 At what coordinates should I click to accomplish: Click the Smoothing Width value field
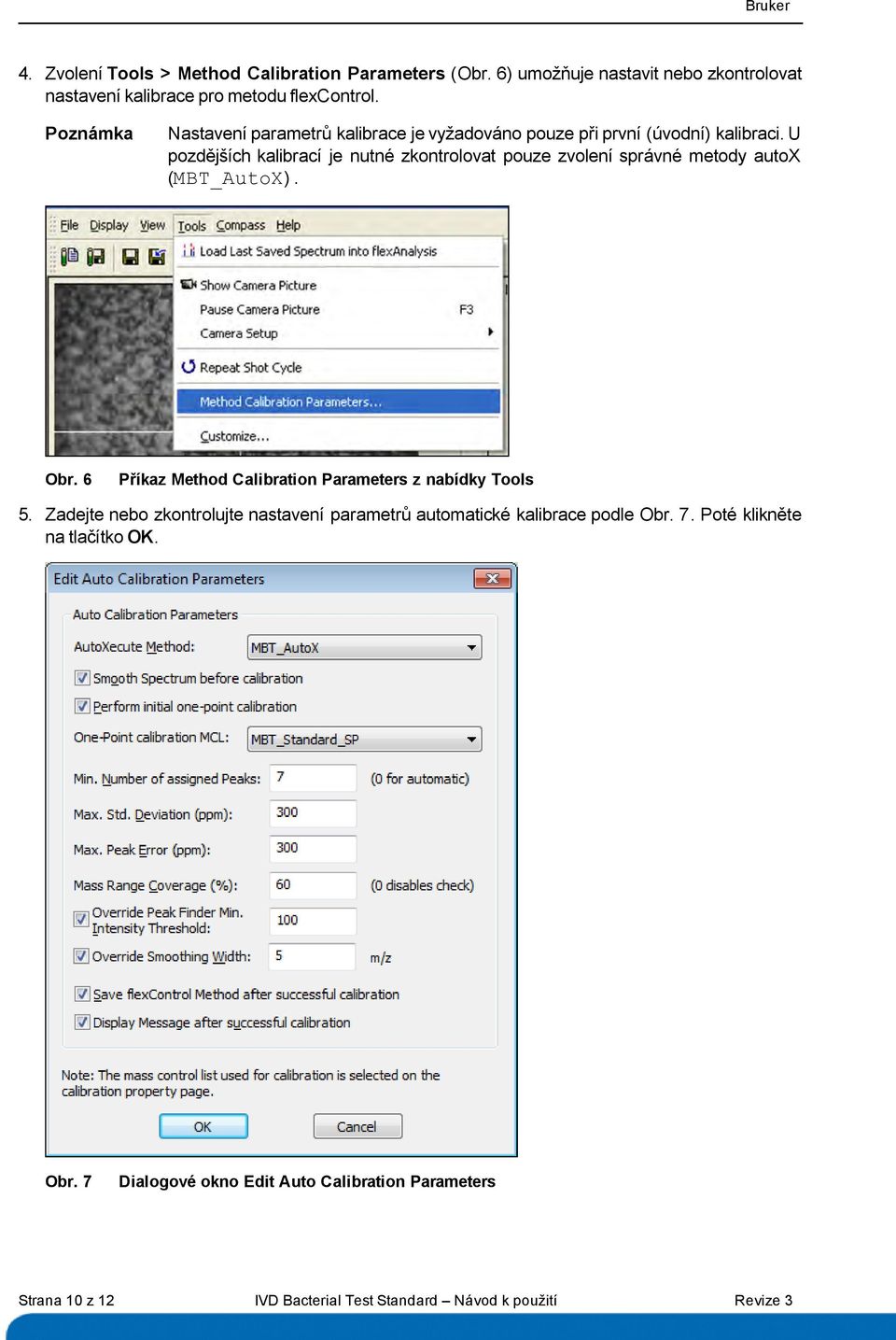tap(312, 956)
